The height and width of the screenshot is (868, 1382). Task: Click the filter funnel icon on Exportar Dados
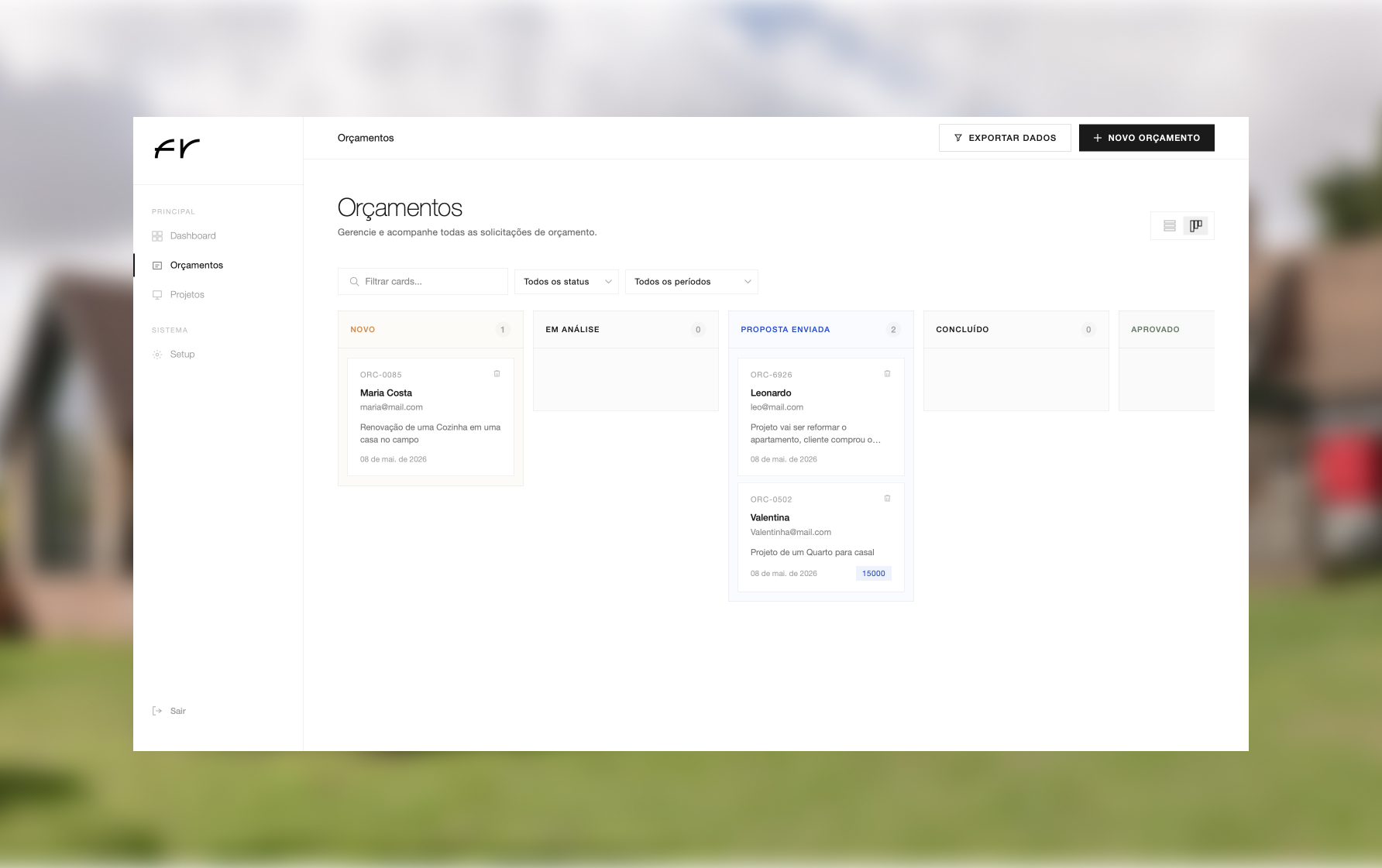coord(958,138)
